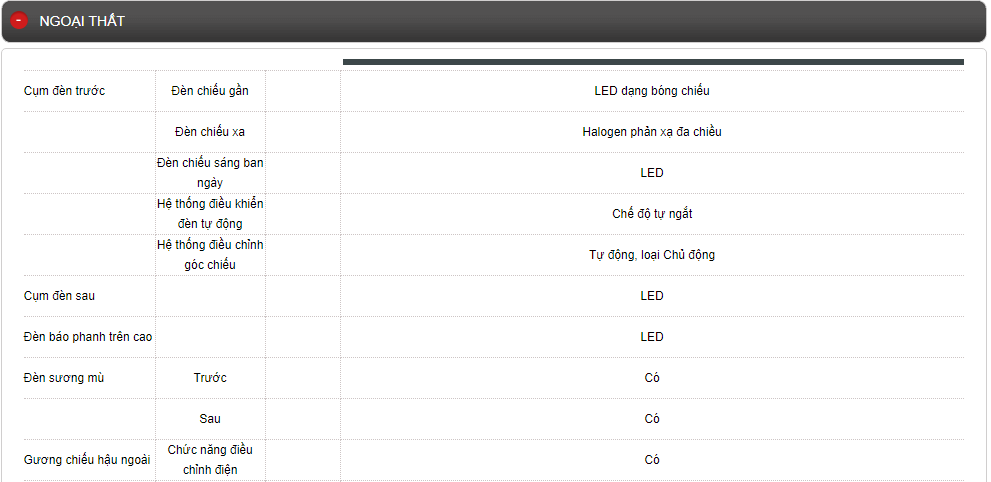Click Hệ thống điều chỉnh góc chiếu label
The width and height of the screenshot is (991, 482).
tap(210, 254)
